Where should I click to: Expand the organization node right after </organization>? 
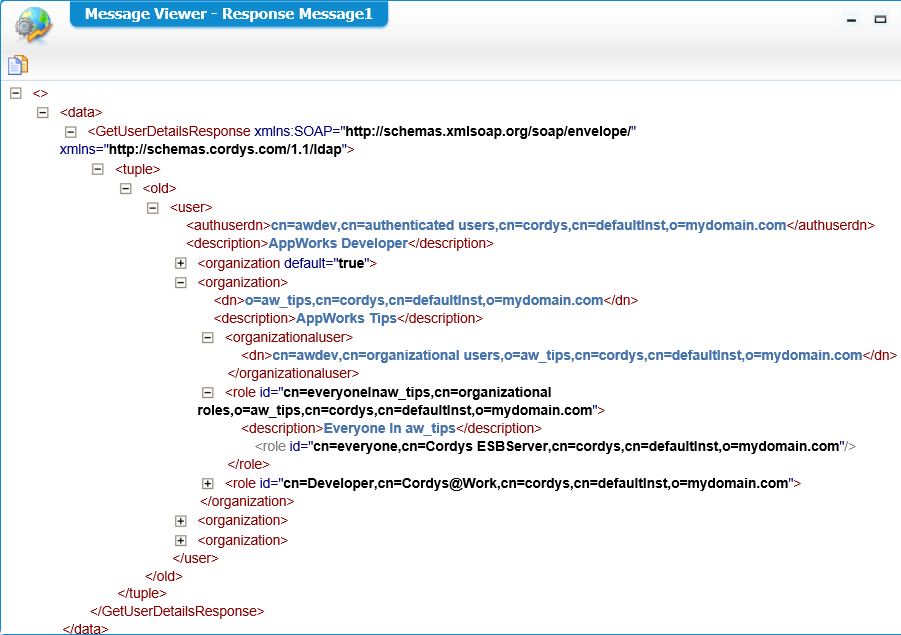(x=181, y=521)
